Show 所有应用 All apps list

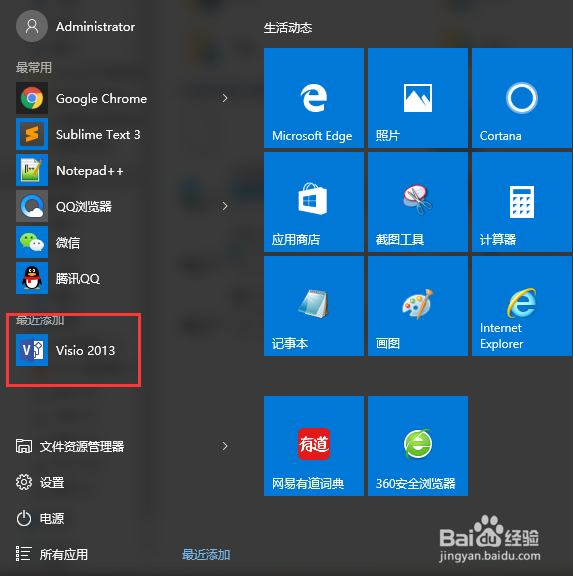[x=52, y=554]
